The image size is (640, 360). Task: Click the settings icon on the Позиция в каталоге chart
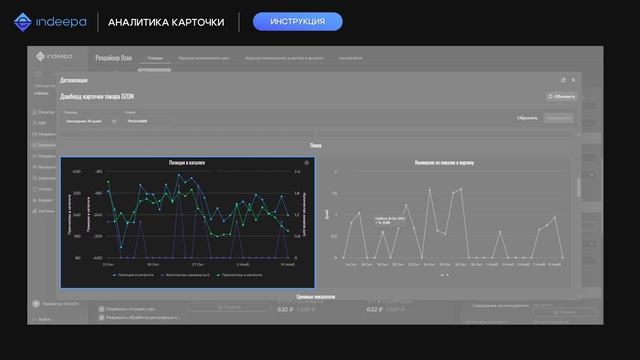(307, 163)
